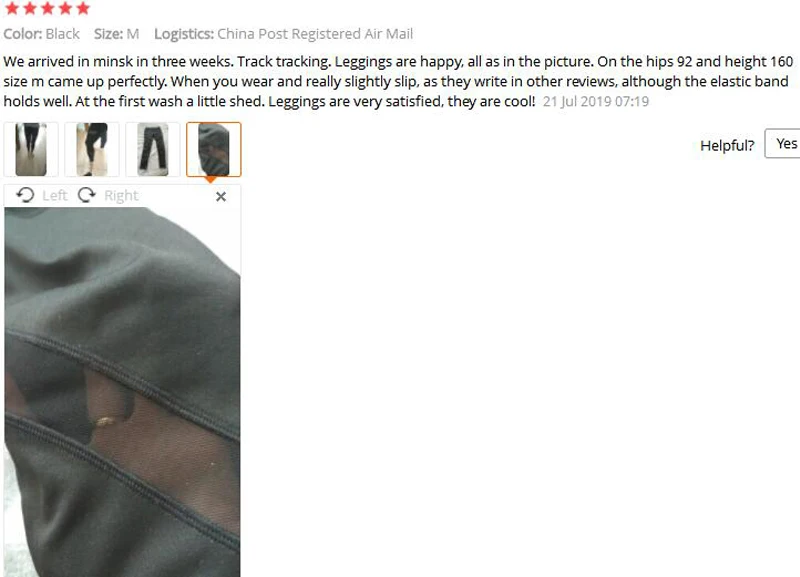Click the enlarged mesh fabric photo

[x=122, y=392]
